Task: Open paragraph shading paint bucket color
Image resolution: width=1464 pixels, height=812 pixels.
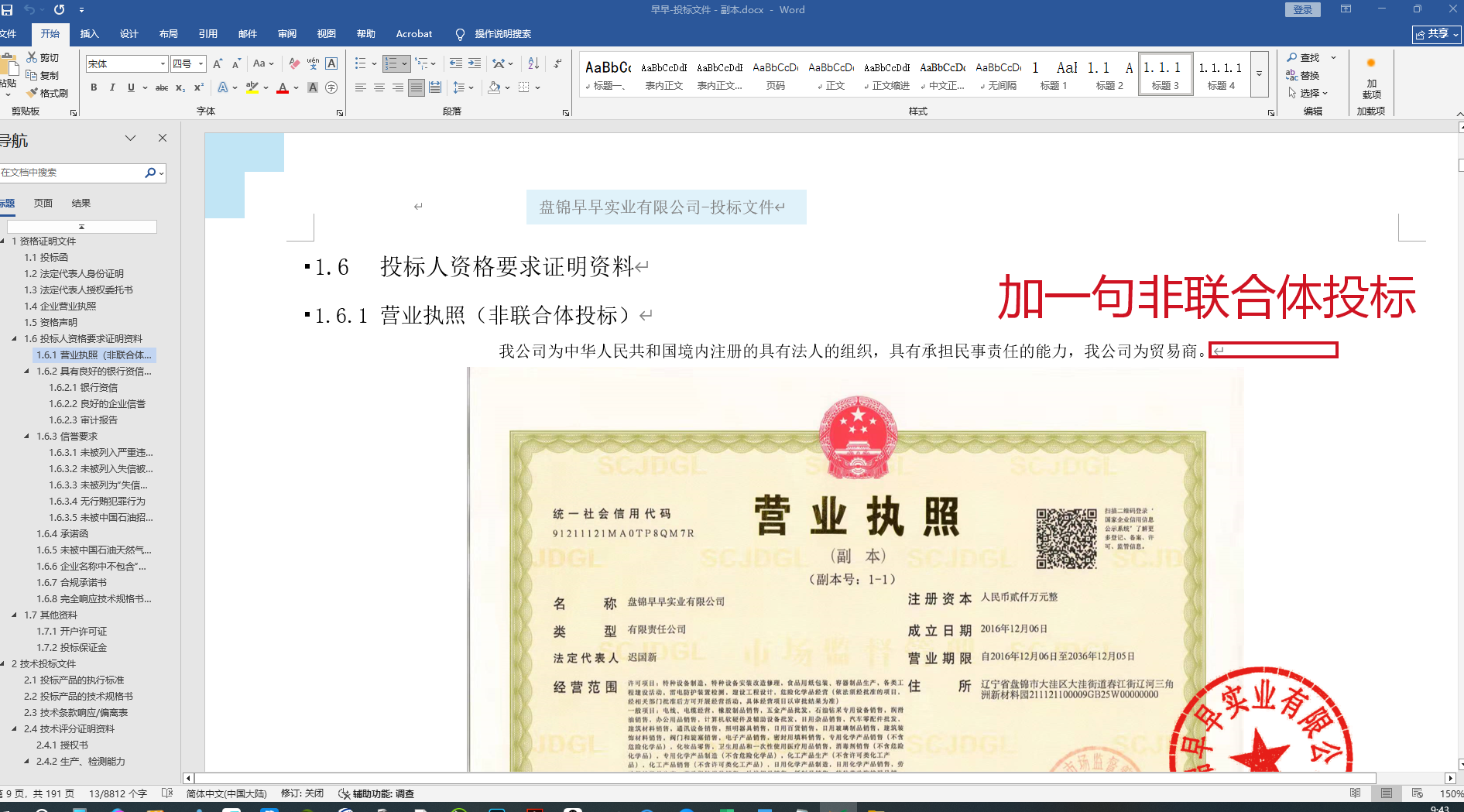Action: pyautogui.click(x=494, y=87)
